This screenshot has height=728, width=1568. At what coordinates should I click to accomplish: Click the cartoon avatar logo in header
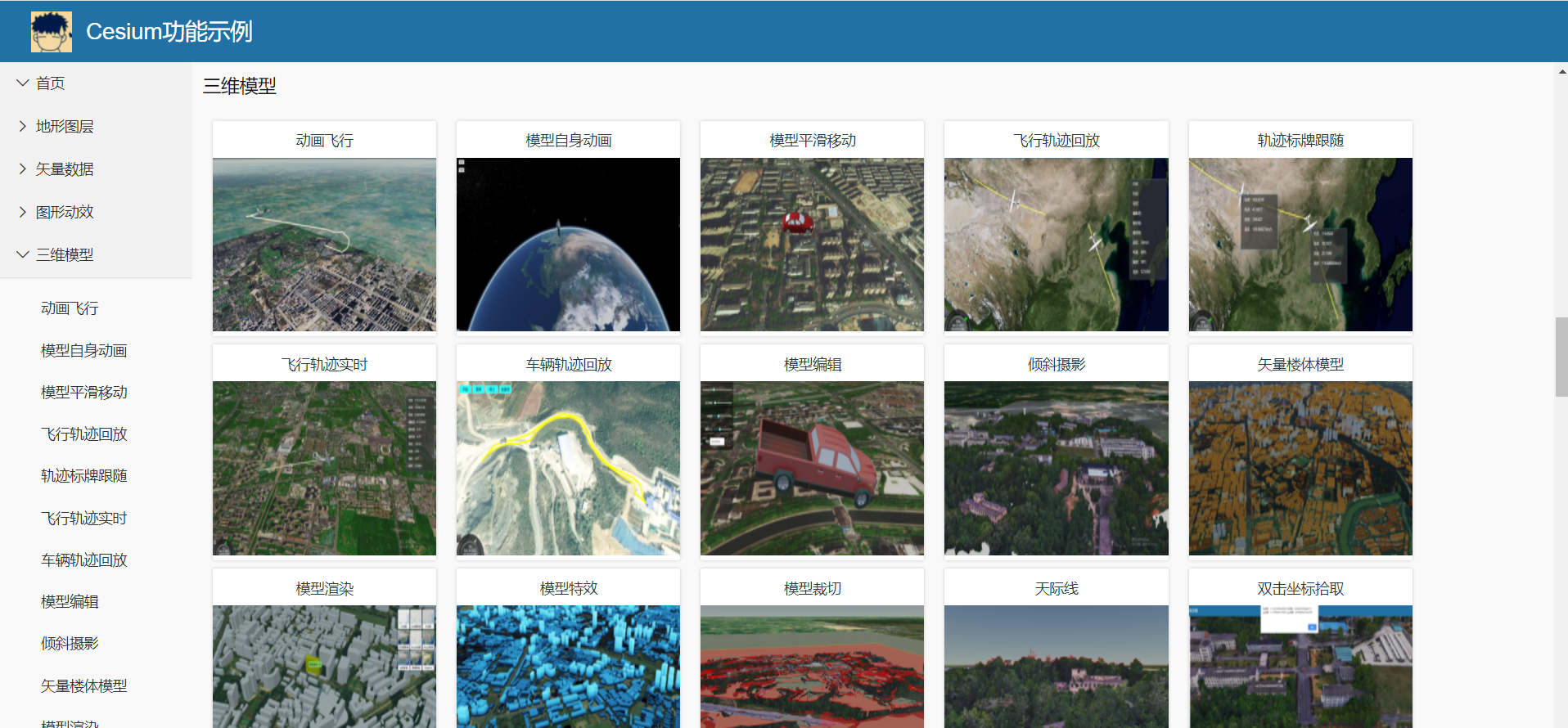click(51, 32)
